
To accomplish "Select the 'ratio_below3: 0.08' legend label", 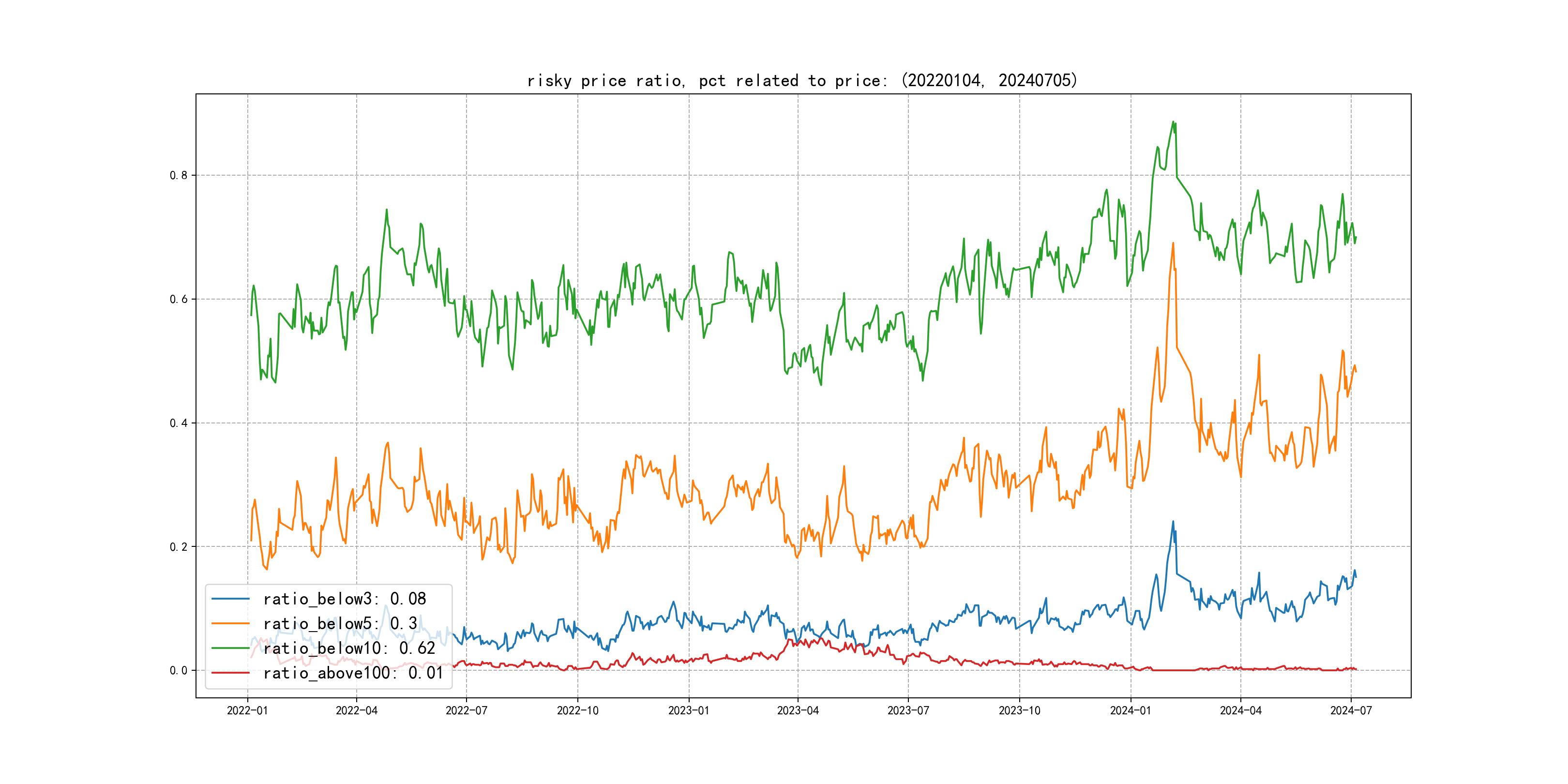I will pyautogui.click(x=345, y=599).
